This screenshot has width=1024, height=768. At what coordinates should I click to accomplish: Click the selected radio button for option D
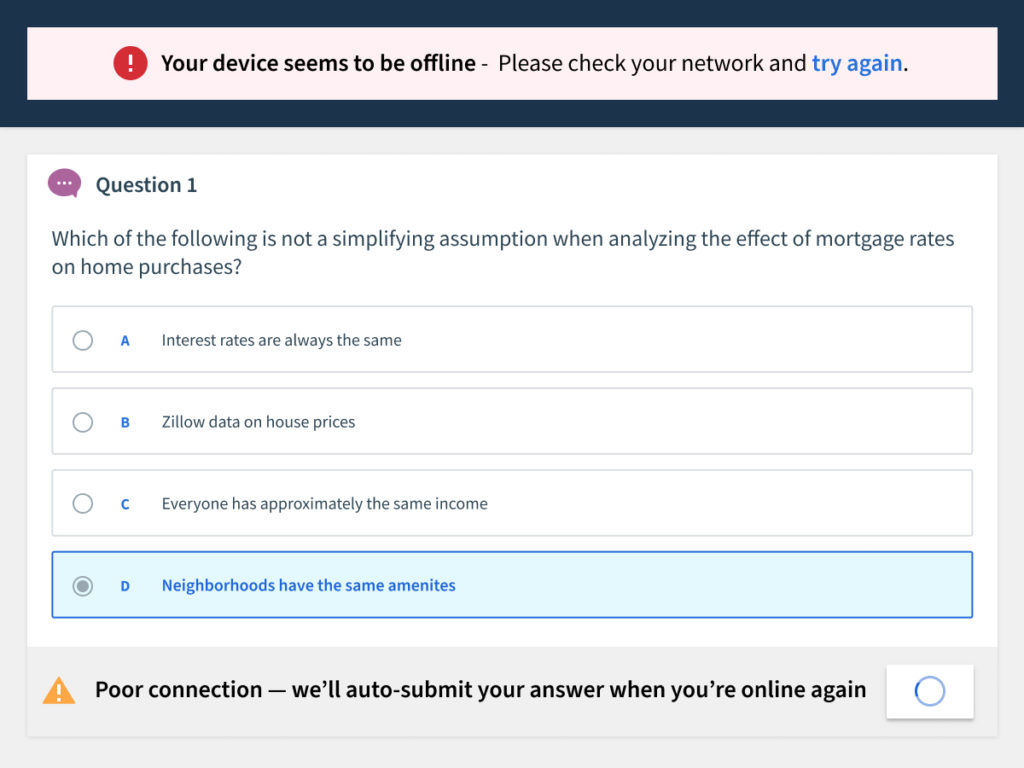[x=82, y=586]
